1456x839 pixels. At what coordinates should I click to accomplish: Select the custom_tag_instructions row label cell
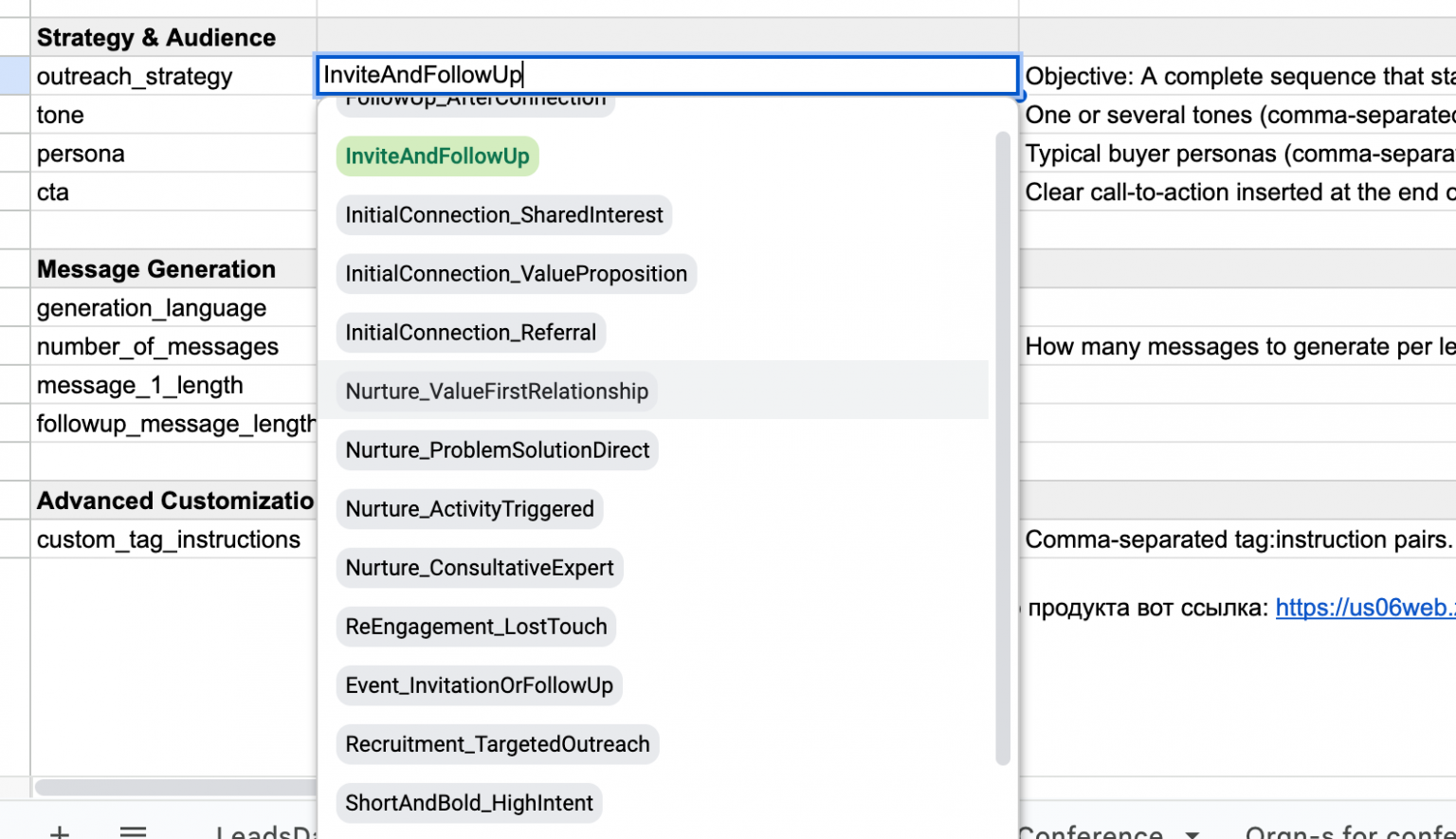tap(168, 539)
